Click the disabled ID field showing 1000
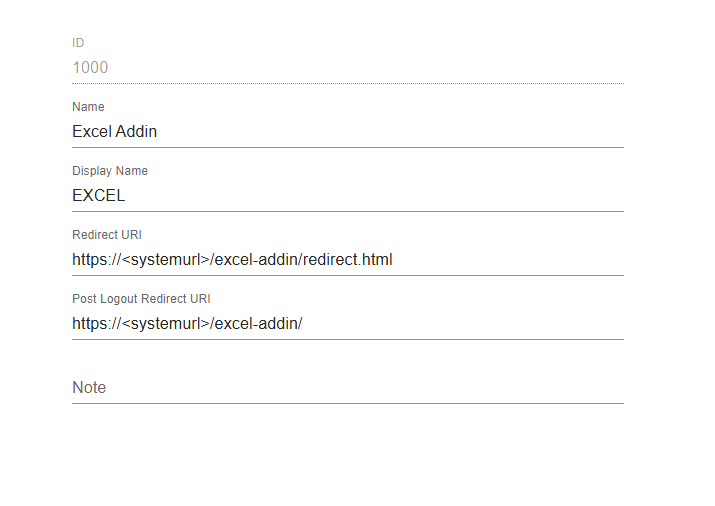The width and height of the screenshot is (715, 506). [347, 68]
